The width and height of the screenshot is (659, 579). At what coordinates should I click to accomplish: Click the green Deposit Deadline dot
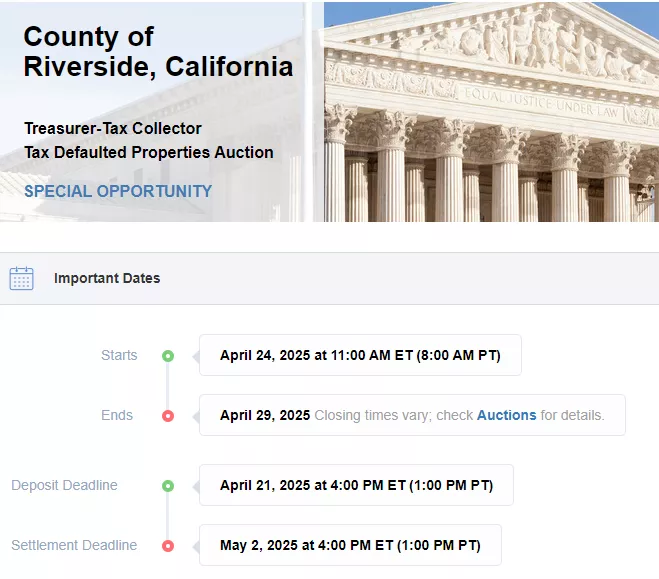click(x=168, y=485)
